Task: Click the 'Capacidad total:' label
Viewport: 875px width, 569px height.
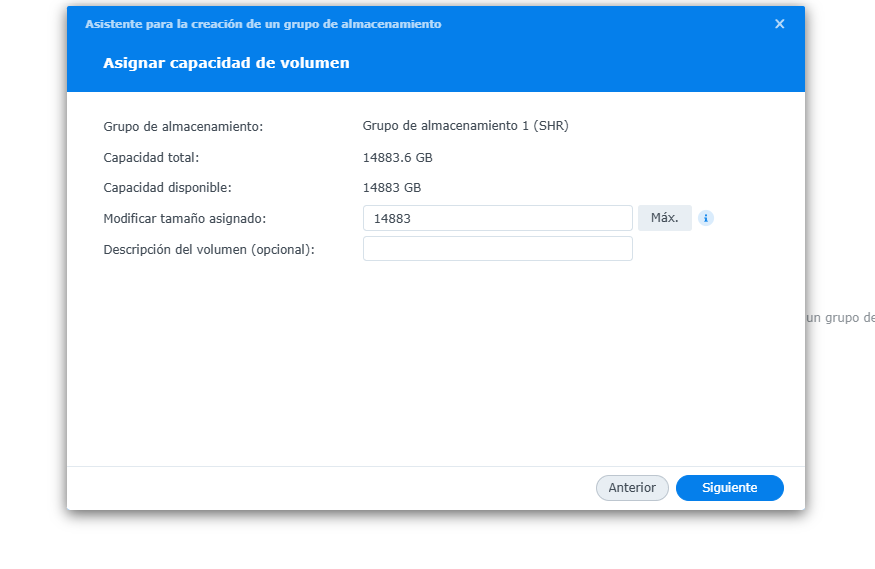Action: coord(151,158)
